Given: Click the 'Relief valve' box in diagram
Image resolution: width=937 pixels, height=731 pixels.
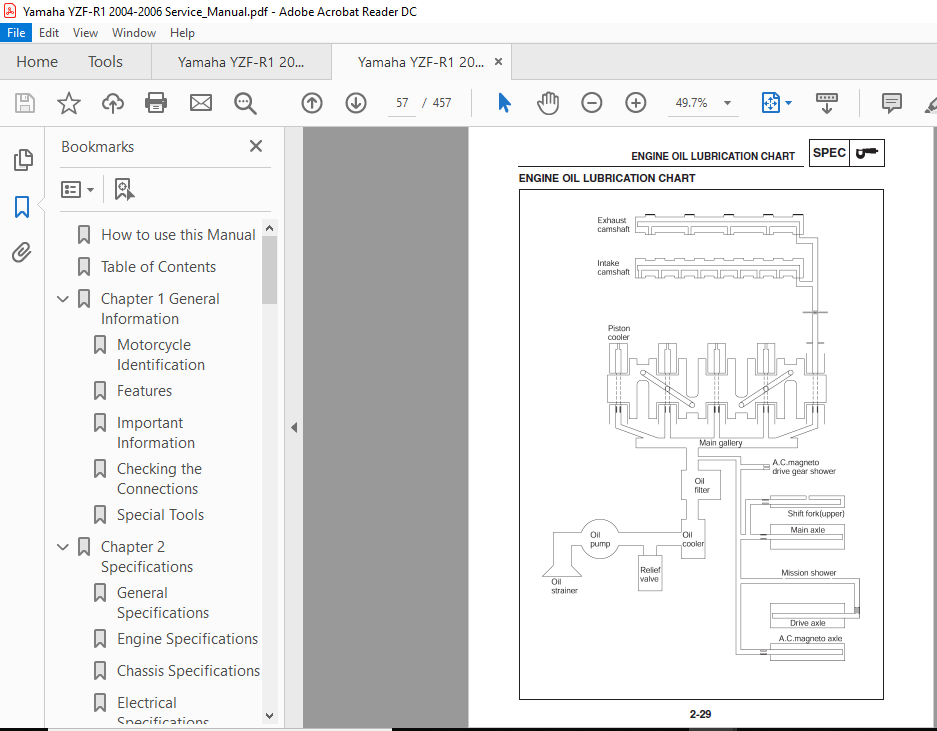Looking at the screenshot, I should click(x=650, y=574).
